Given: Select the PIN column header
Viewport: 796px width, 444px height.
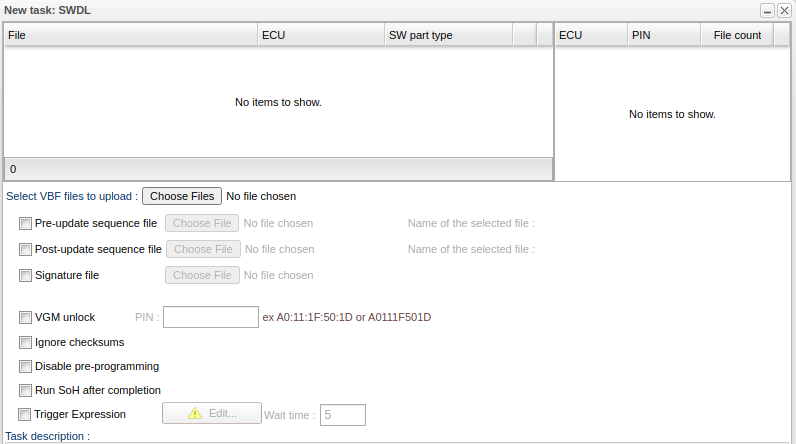Looking at the screenshot, I should click(x=664, y=35).
